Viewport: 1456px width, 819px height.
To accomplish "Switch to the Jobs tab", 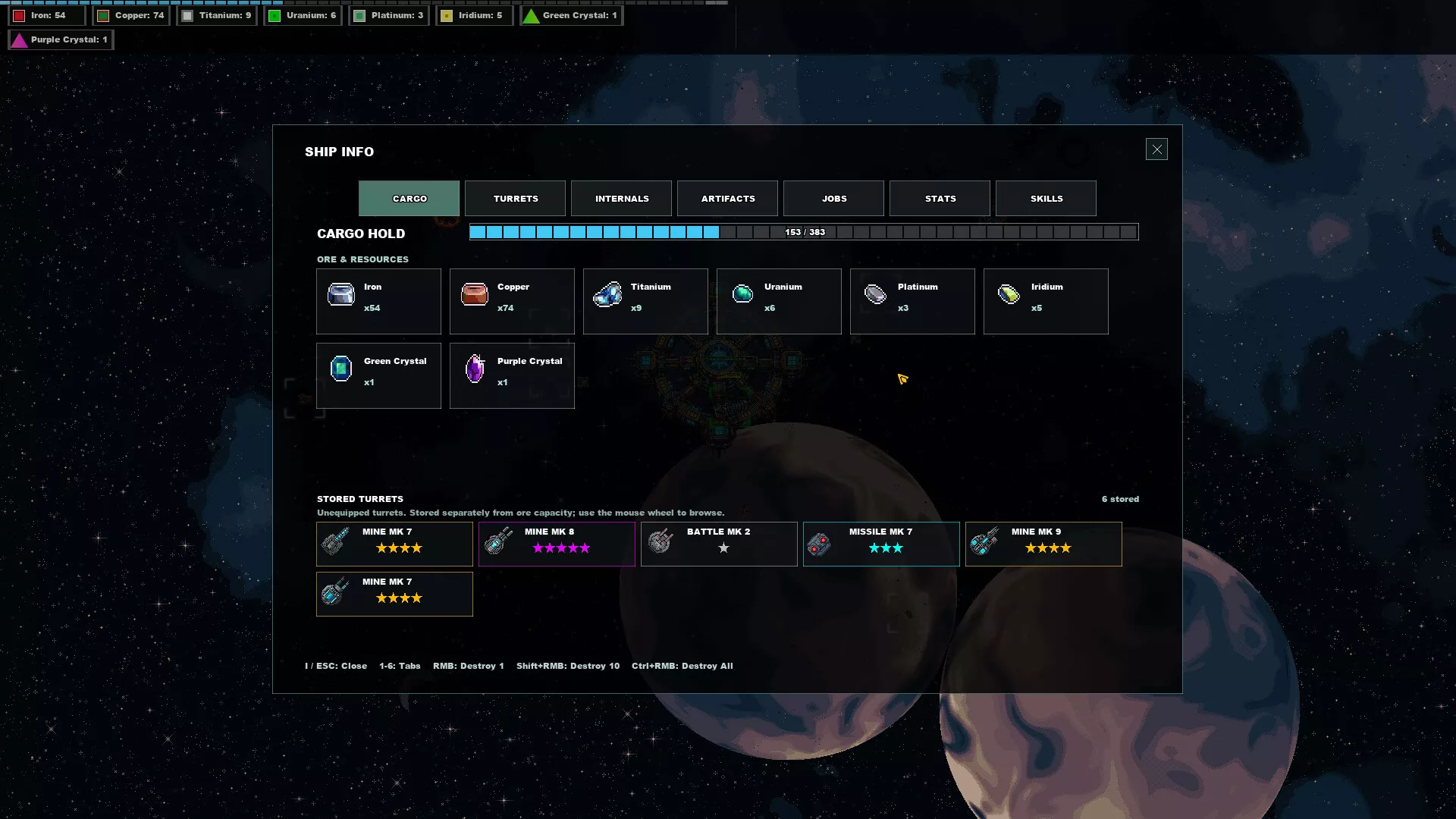I will point(833,198).
